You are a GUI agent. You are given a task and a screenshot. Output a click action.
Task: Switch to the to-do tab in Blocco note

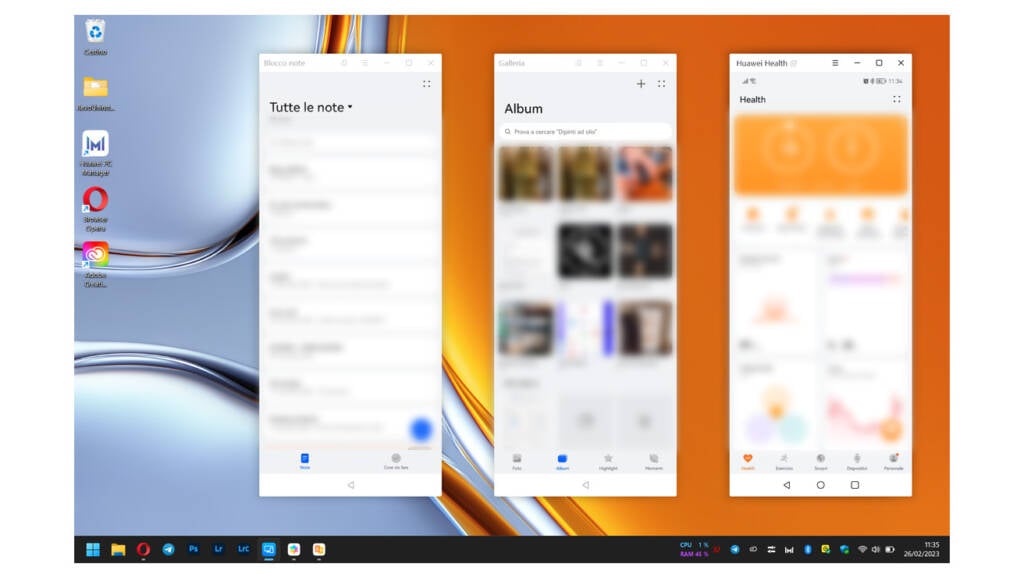[x=396, y=461]
